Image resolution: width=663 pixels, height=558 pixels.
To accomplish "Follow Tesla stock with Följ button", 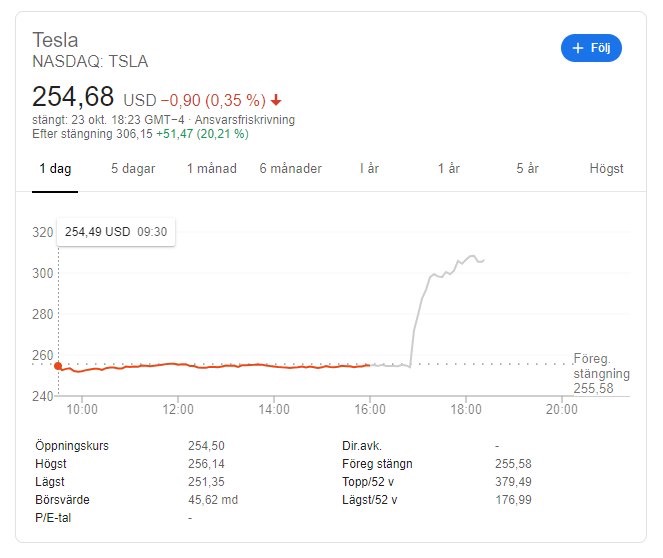I will 591,48.
